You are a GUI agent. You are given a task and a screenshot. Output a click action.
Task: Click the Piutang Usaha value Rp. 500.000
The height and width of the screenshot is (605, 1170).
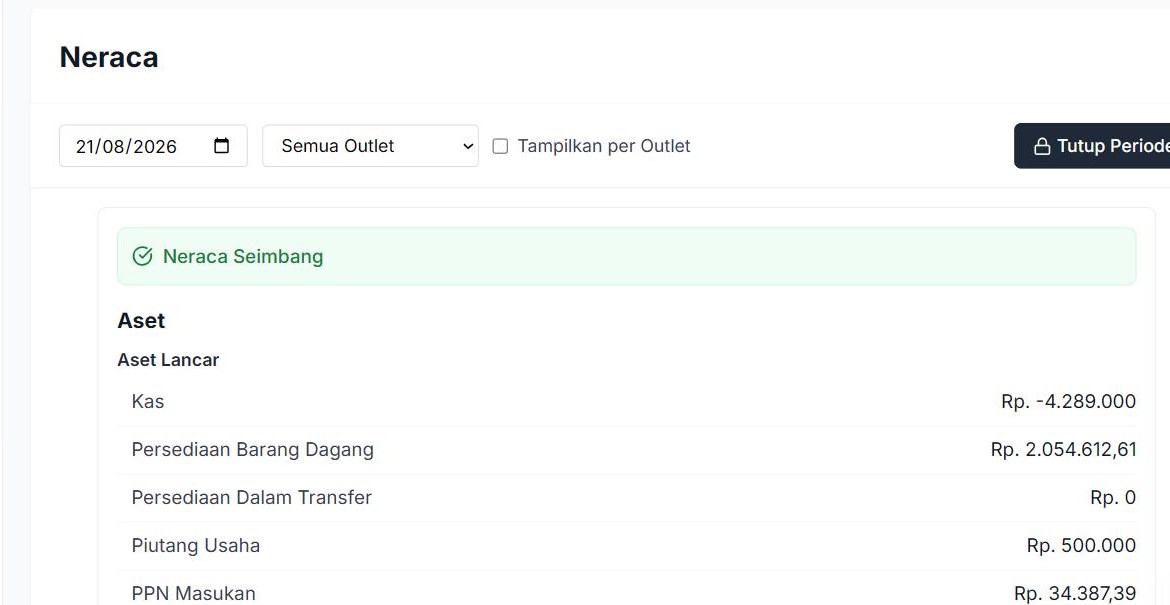tap(1081, 545)
